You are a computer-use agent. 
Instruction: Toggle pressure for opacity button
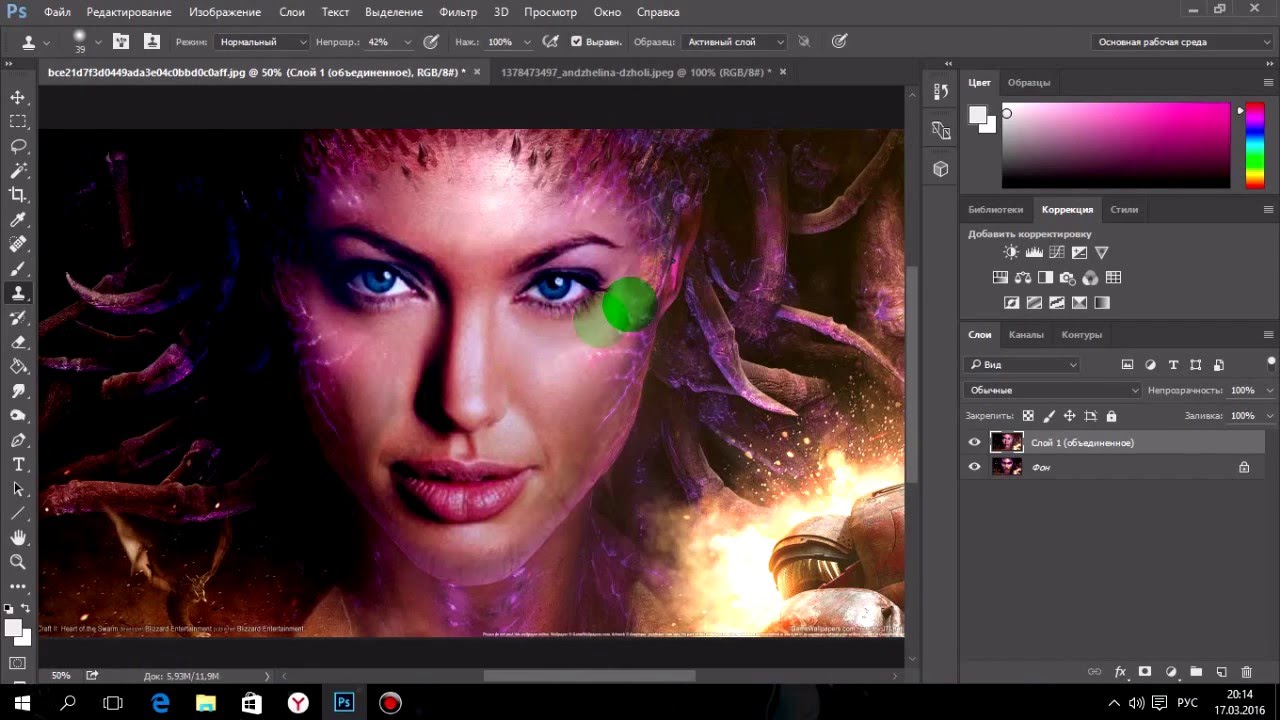pyautogui.click(x=430, y=42)
